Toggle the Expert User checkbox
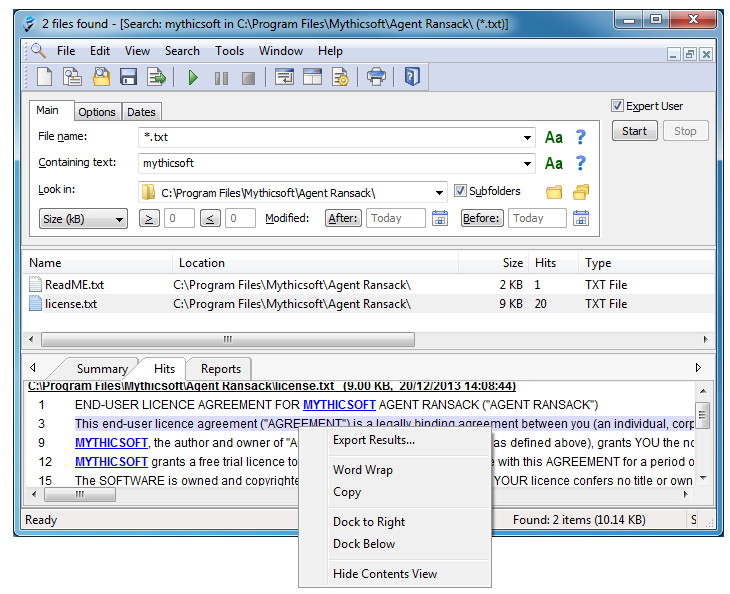This screenshot has width=730, height=594. click(x=617, y=106)
